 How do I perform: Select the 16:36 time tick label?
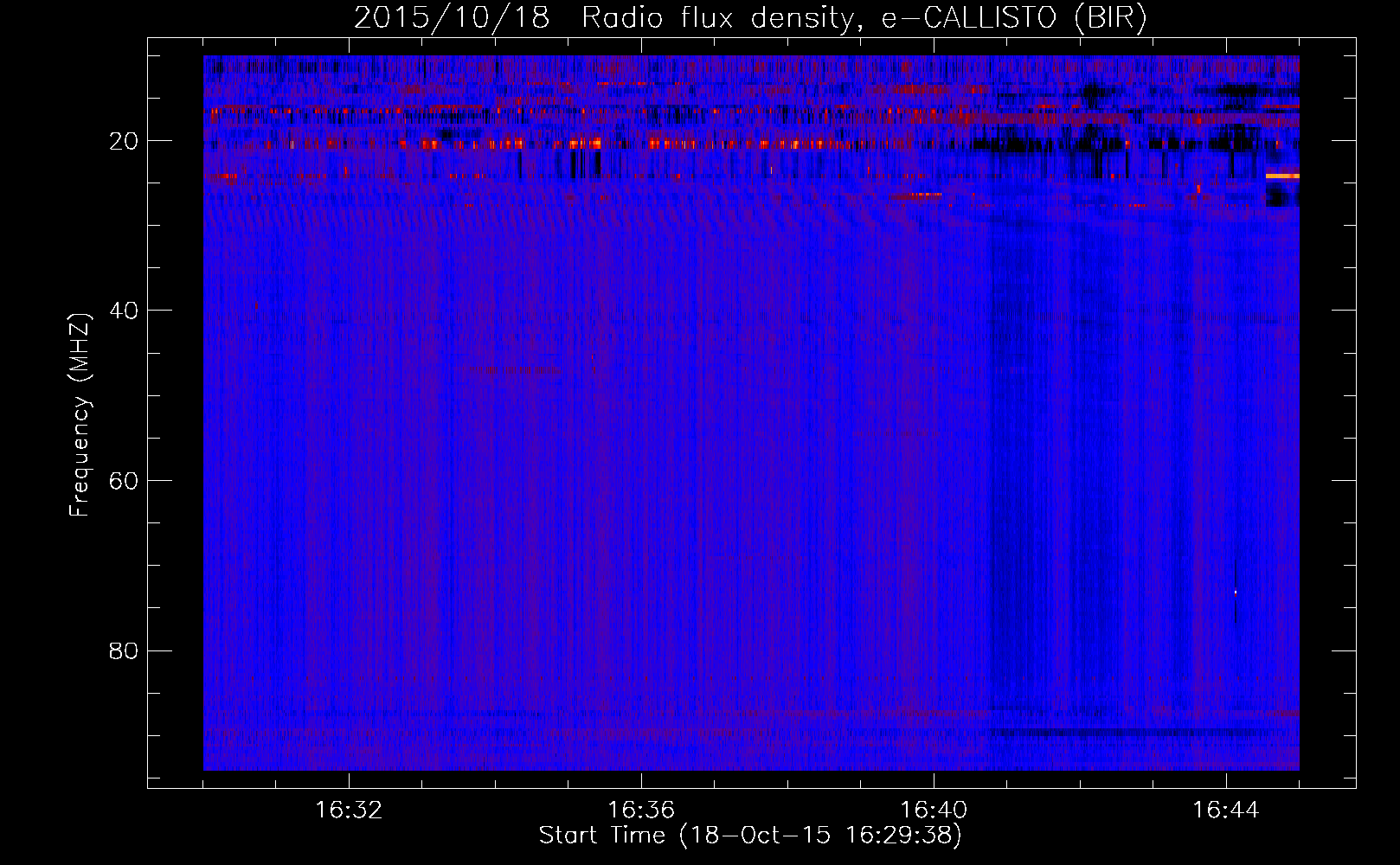(641, 811)
